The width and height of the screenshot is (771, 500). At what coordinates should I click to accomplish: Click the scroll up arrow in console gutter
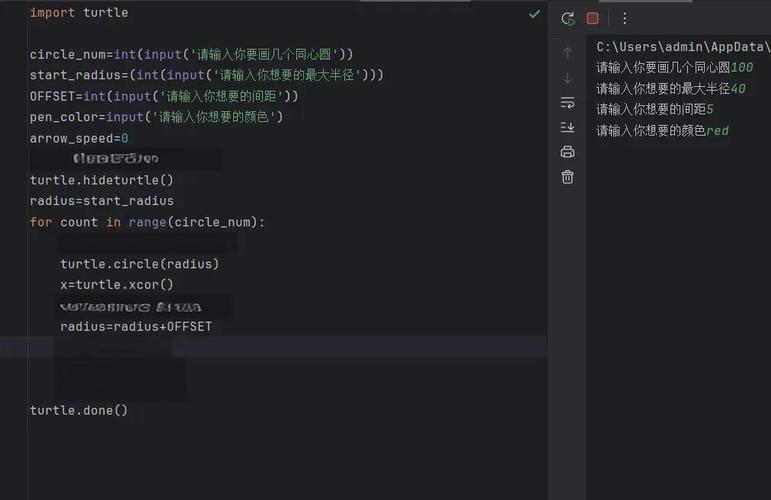[567, 52]
